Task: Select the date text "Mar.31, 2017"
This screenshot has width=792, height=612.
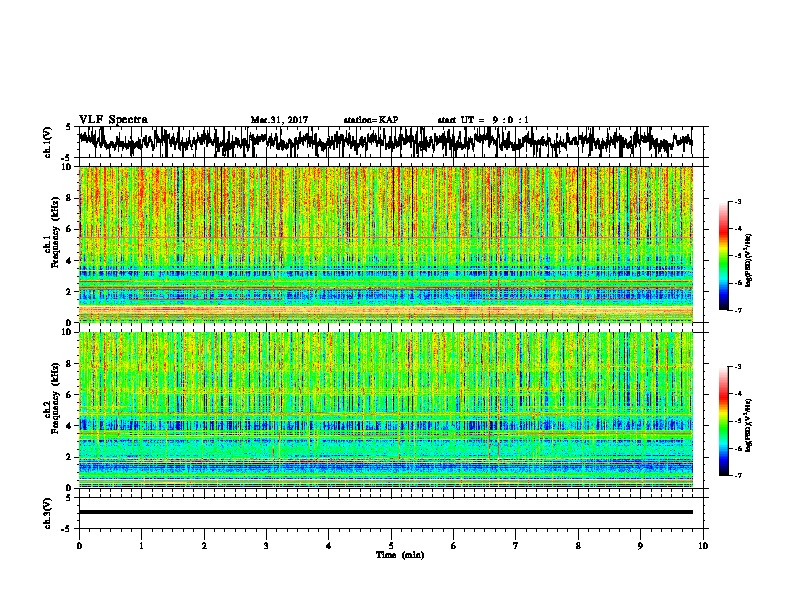Action: click(279, 120)
